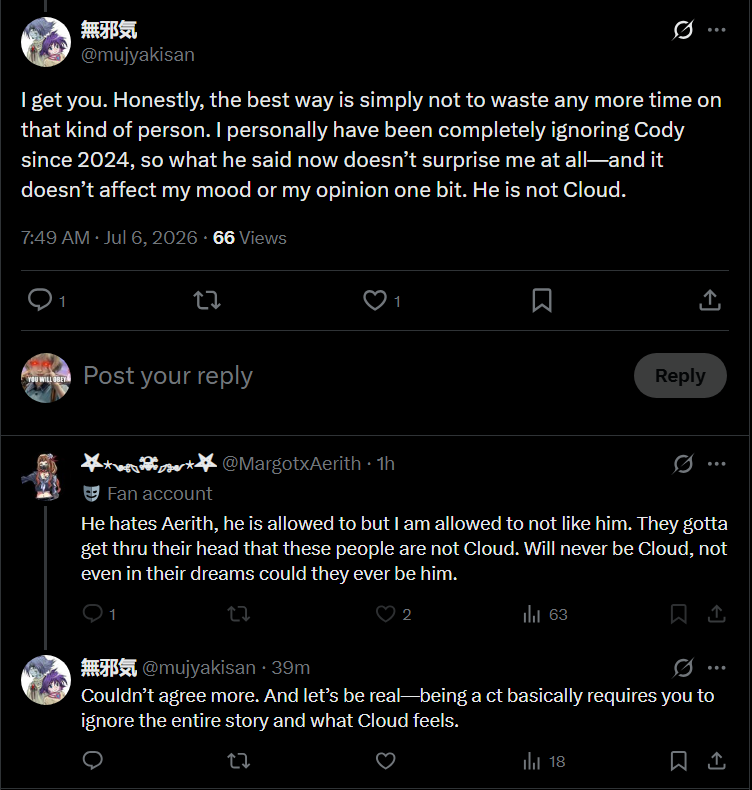Open more options menu on main post
The image size is (752, 790).
(x=717, y=30)
